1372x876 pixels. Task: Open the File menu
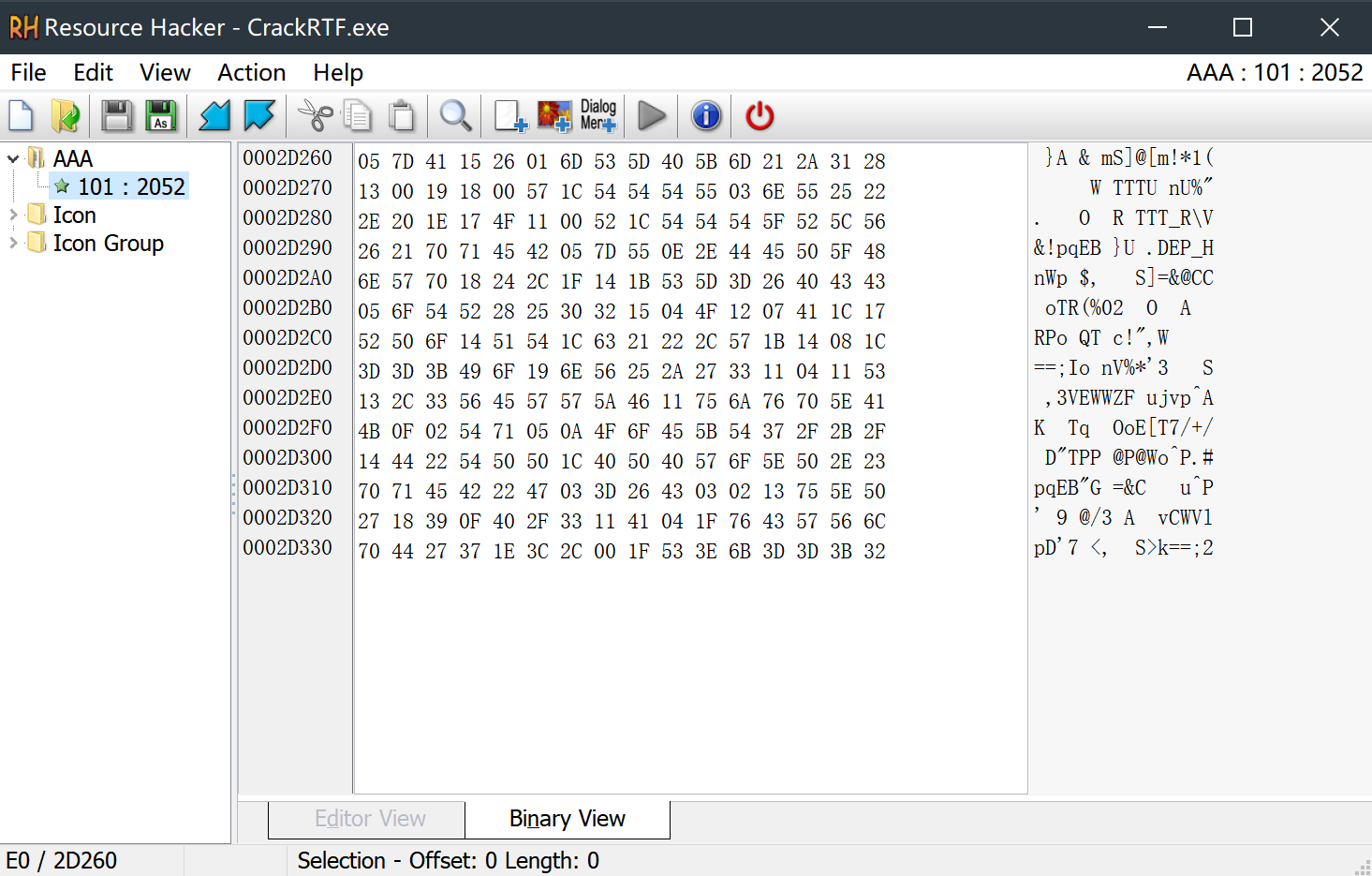tap(28, 73)
